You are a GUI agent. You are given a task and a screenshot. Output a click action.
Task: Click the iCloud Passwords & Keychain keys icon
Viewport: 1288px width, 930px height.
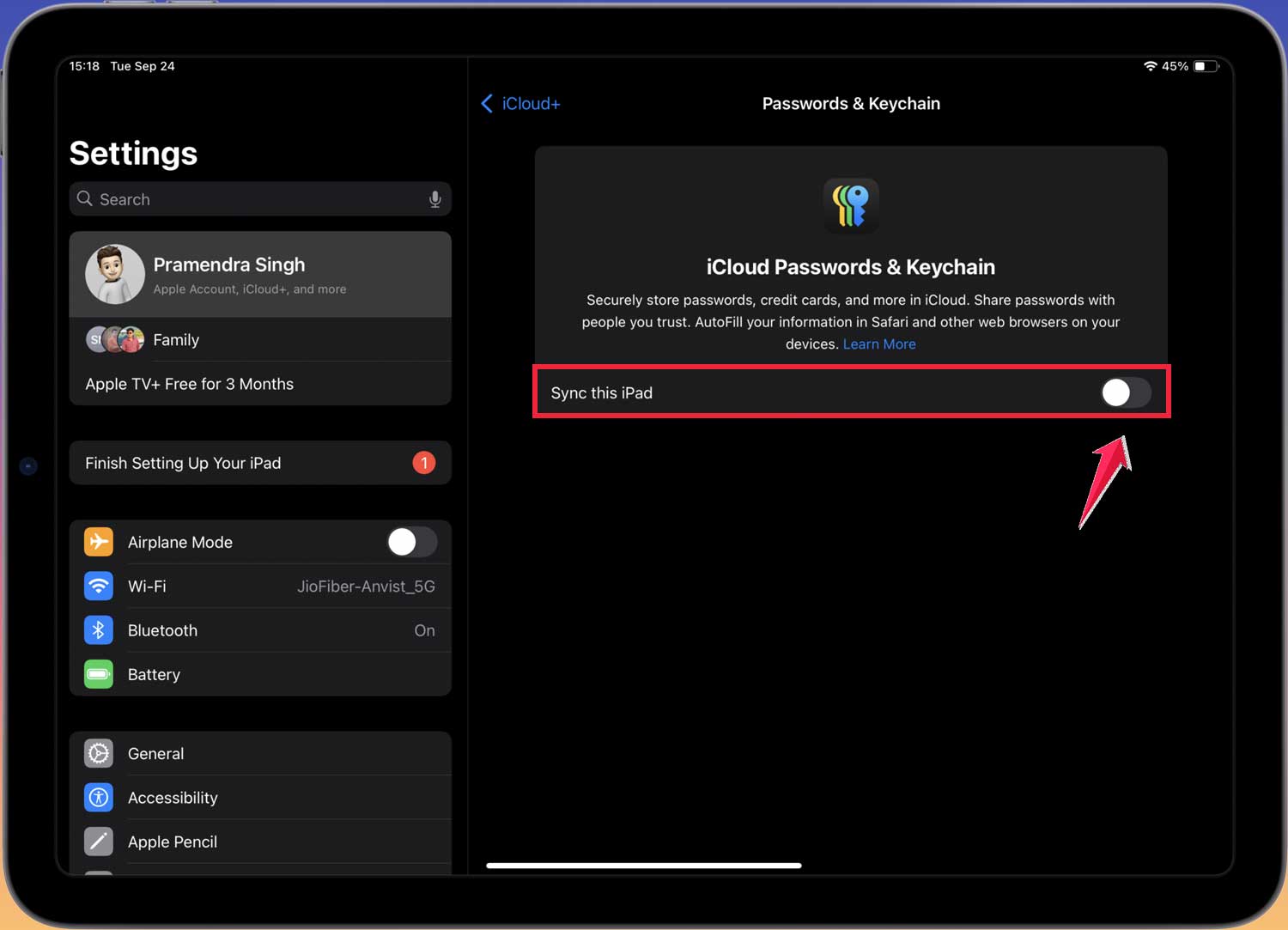click(851, 206)
